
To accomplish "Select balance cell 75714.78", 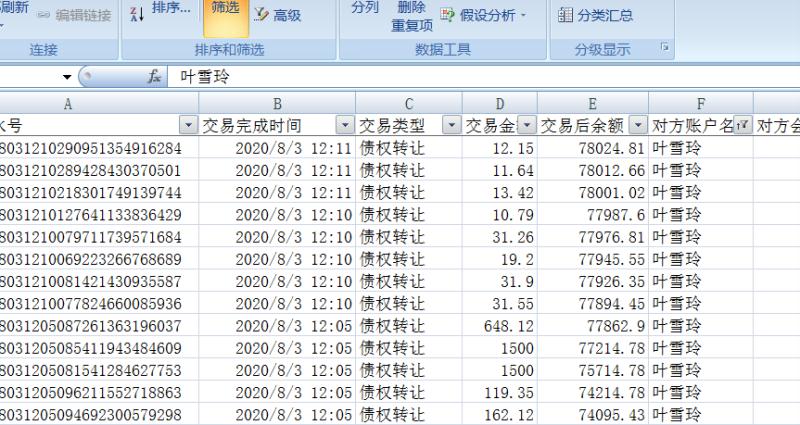I will [x=593, y=370].
